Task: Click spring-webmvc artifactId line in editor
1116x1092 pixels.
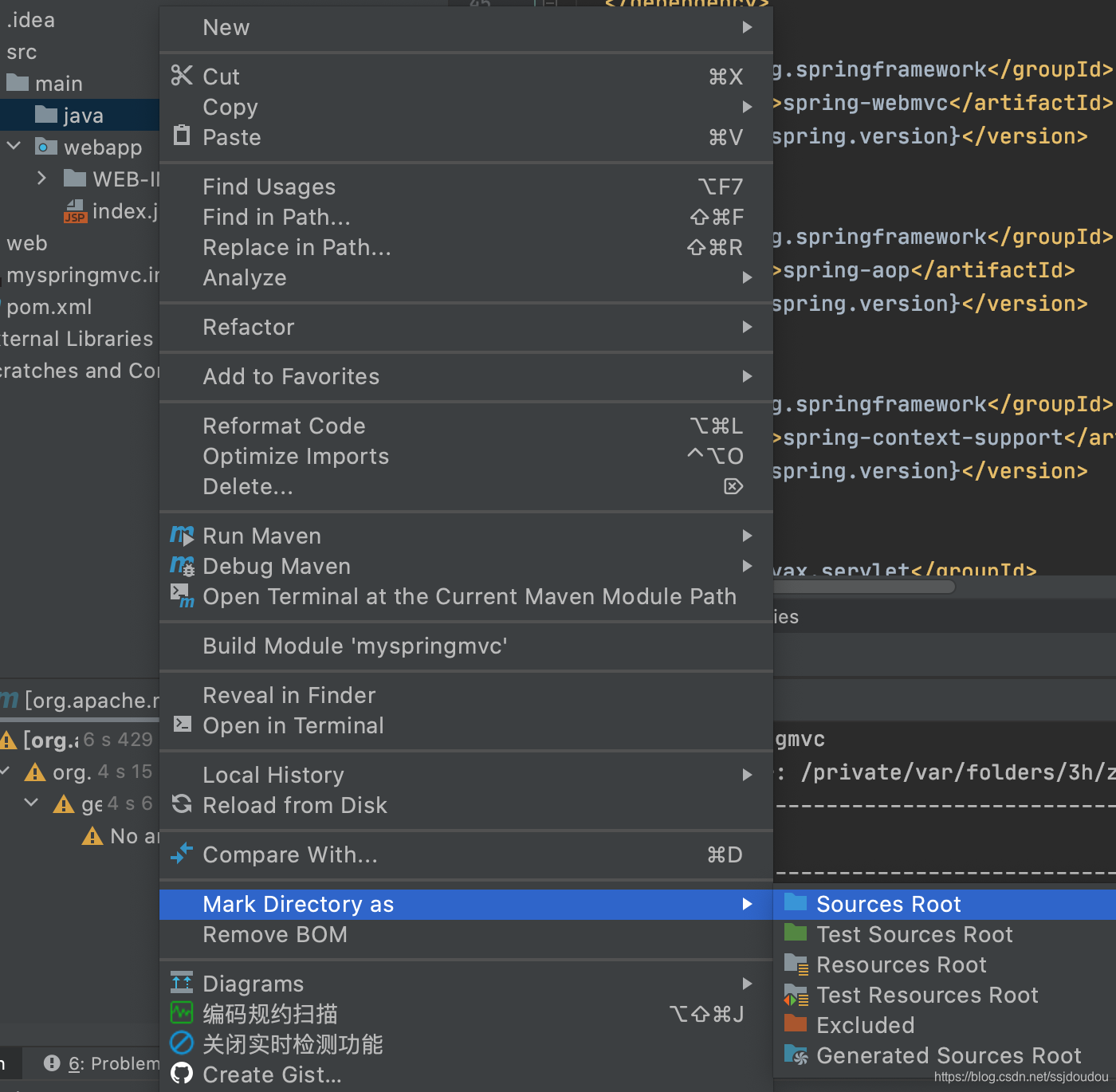Action: click(942, 103)
